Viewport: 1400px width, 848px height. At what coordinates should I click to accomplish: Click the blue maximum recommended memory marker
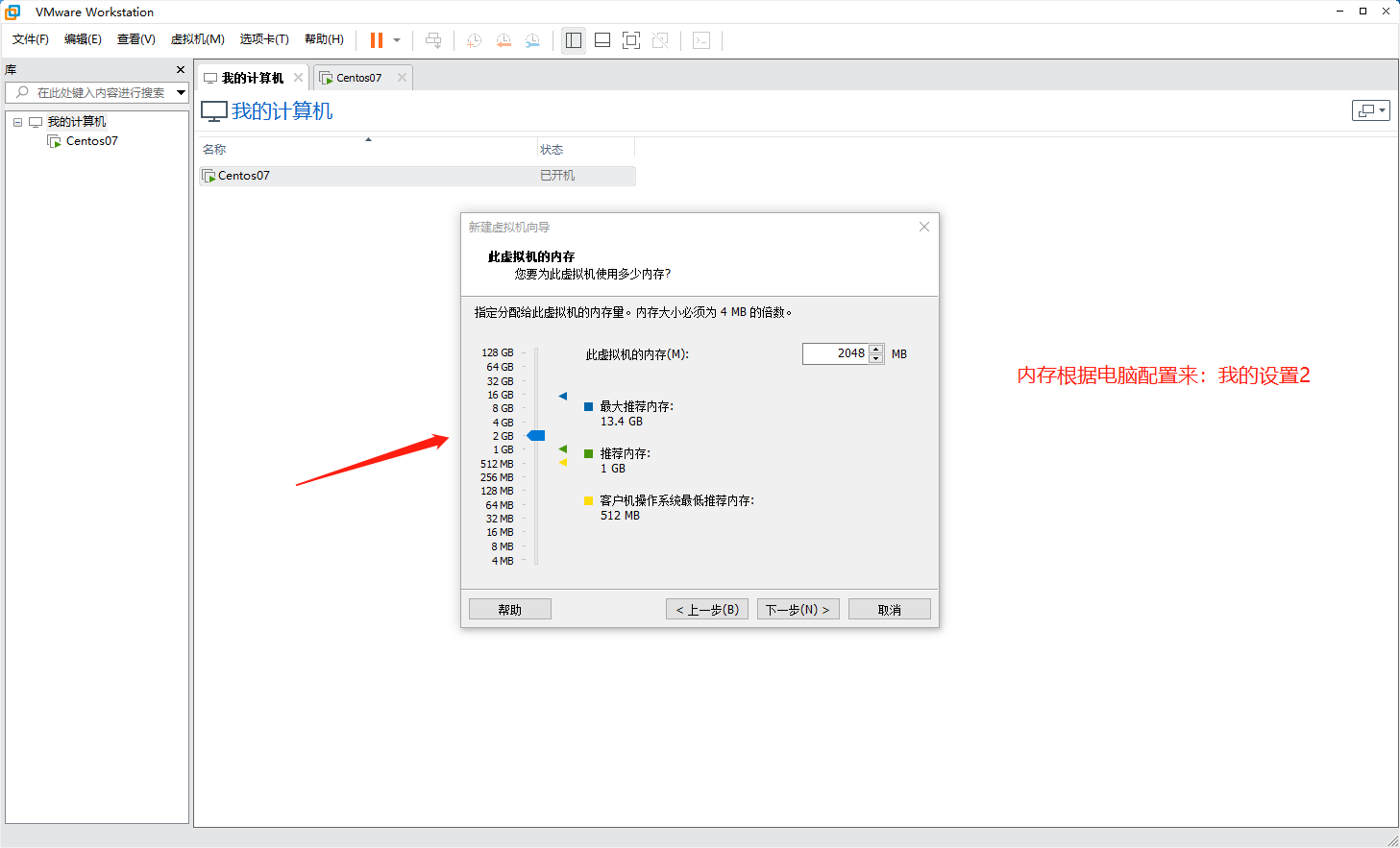click(563, 396)
